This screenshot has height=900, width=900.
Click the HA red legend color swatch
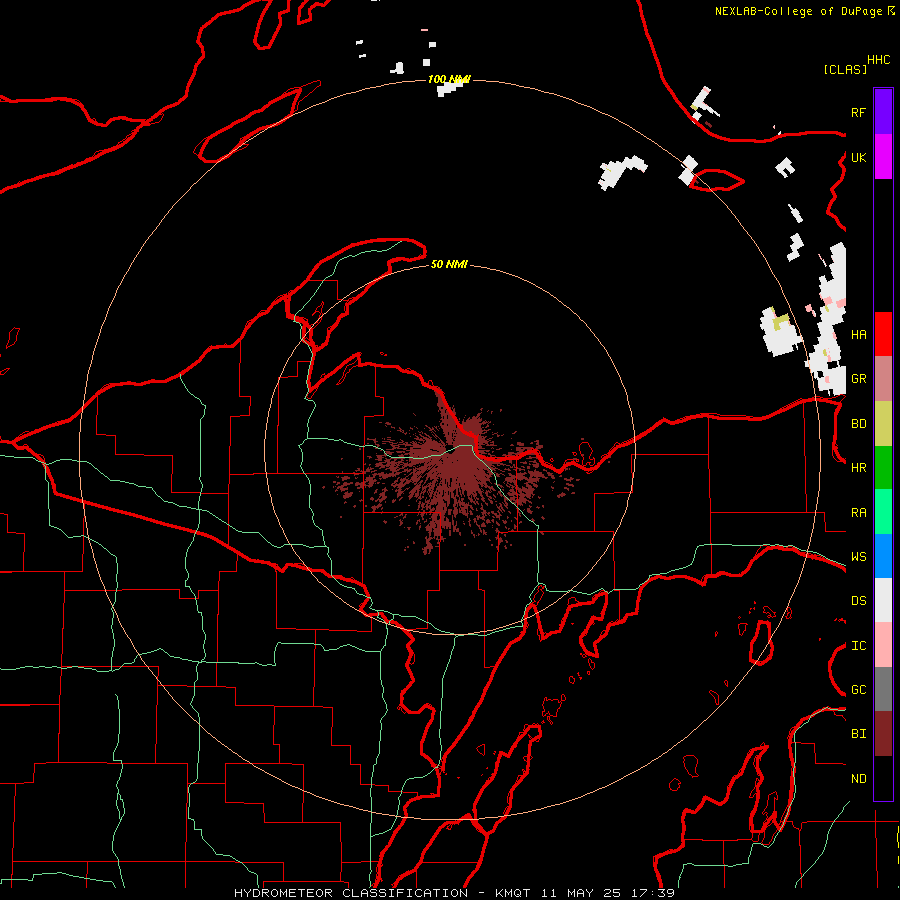tap(883, 334)
